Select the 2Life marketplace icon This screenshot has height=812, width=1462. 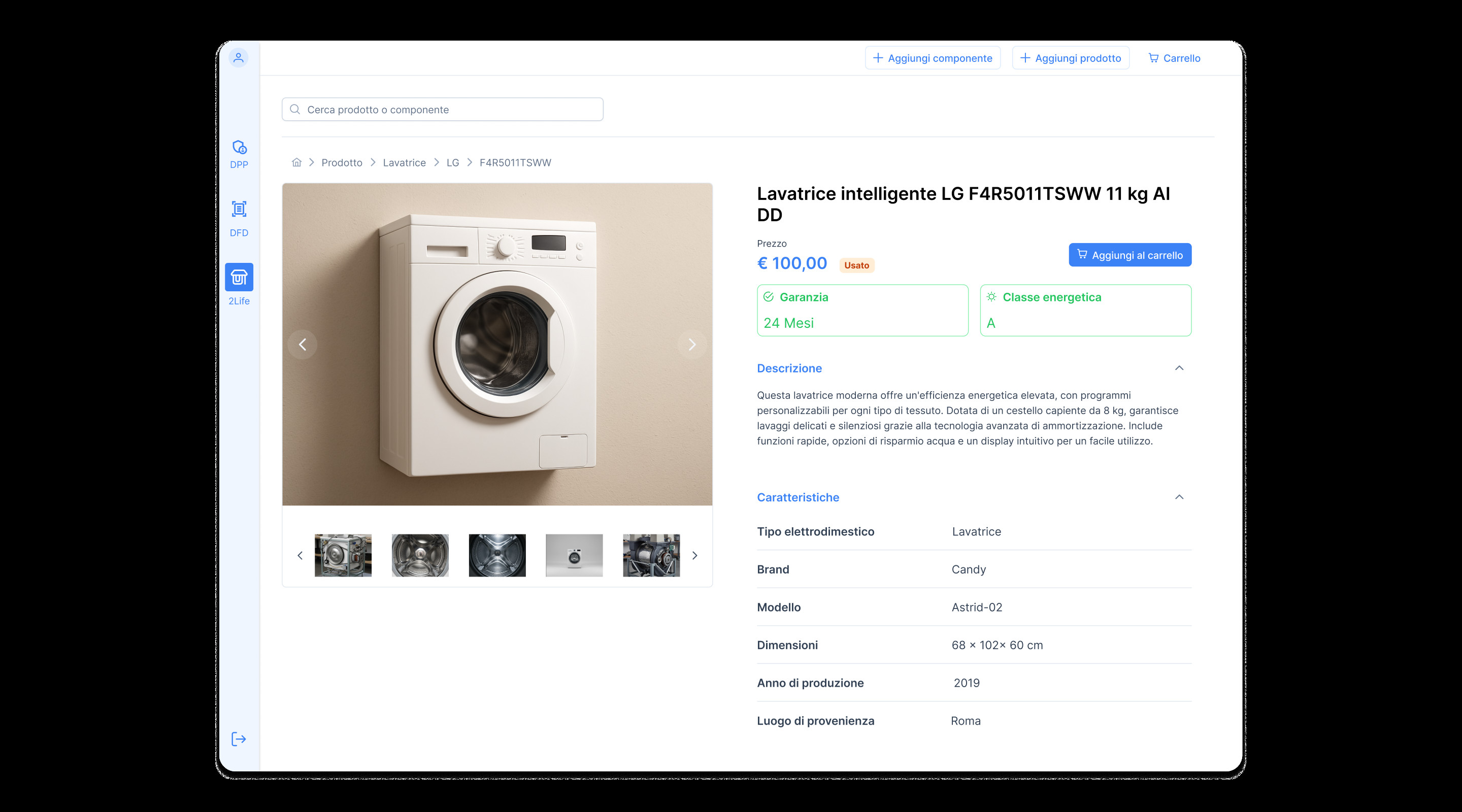pos(239,278)
